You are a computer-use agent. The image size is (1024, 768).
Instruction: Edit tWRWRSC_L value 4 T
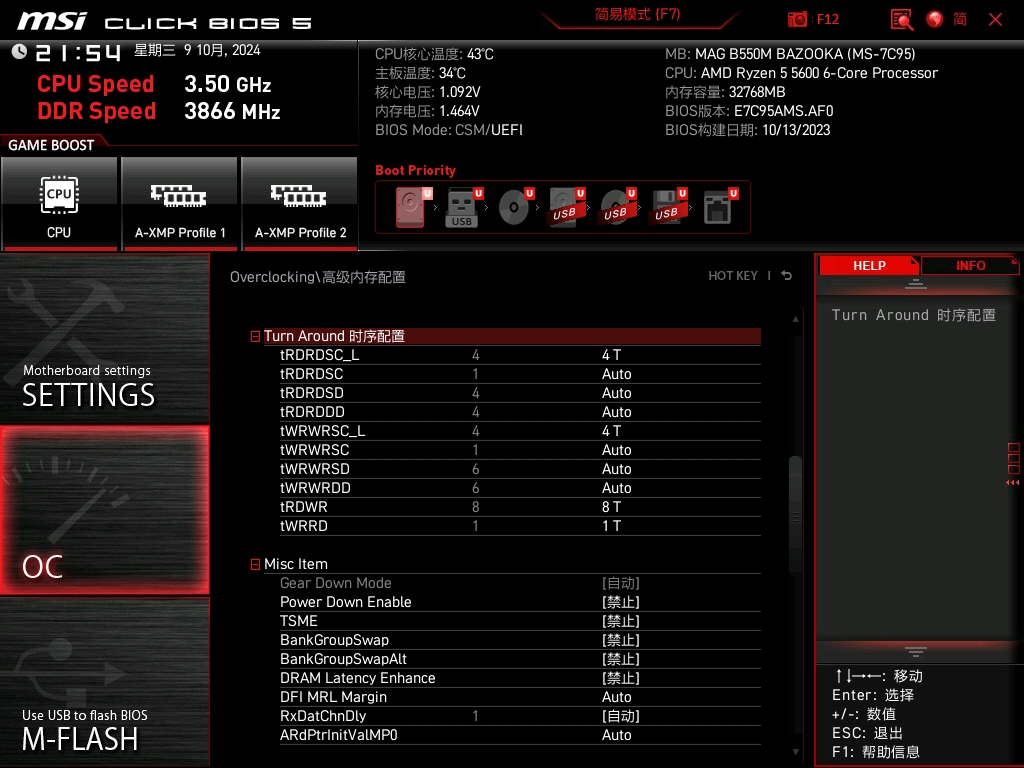tap(611, 431)
